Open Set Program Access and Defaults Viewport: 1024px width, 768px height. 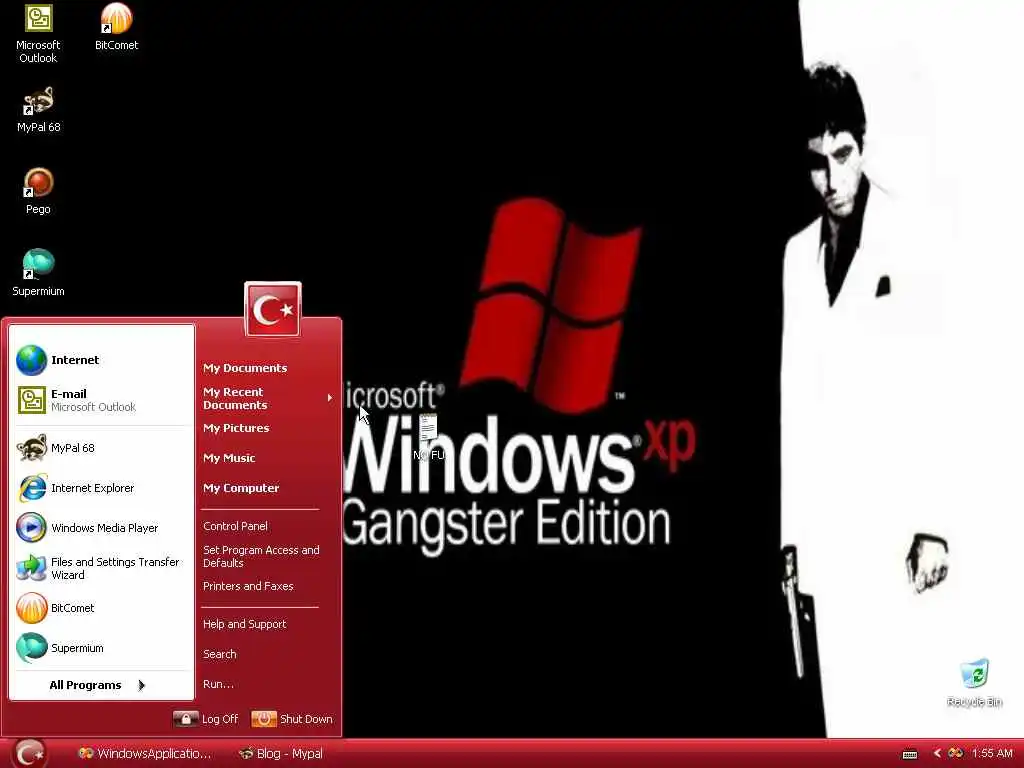(x=261, y=556)
